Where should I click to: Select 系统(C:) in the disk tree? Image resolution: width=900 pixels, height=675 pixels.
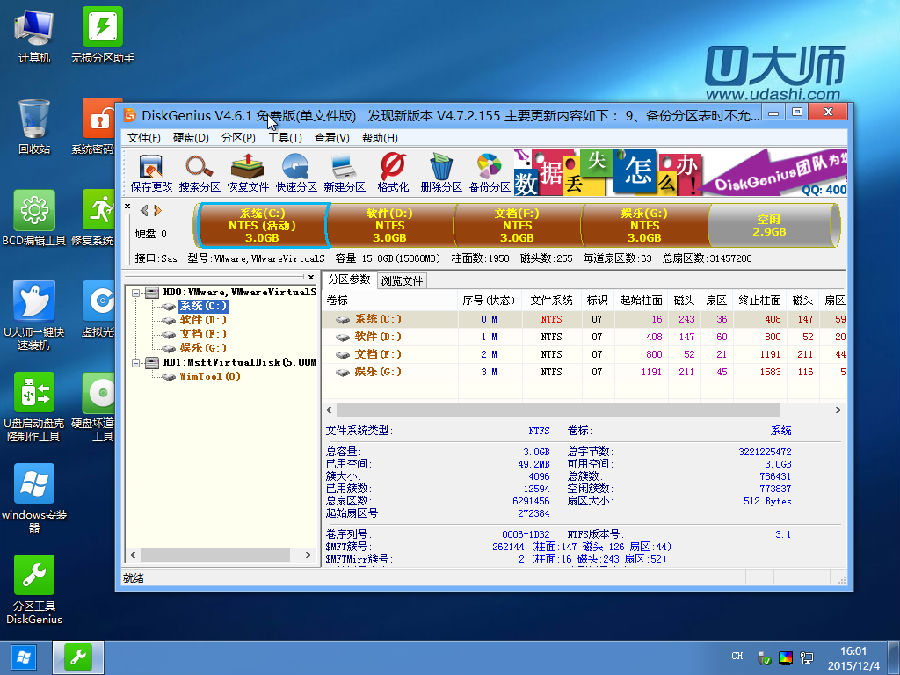203,306
